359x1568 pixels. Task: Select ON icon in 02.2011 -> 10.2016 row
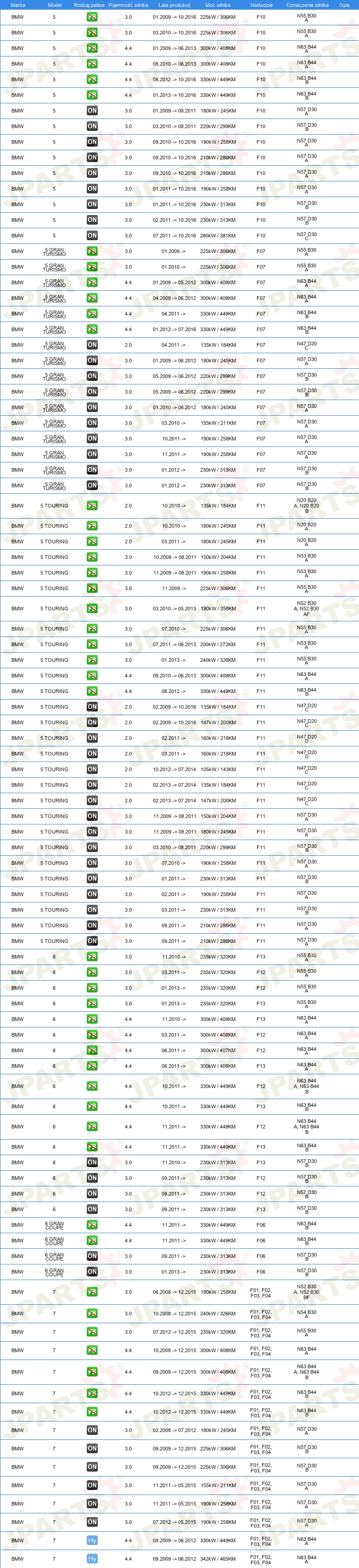coord(92,220)
